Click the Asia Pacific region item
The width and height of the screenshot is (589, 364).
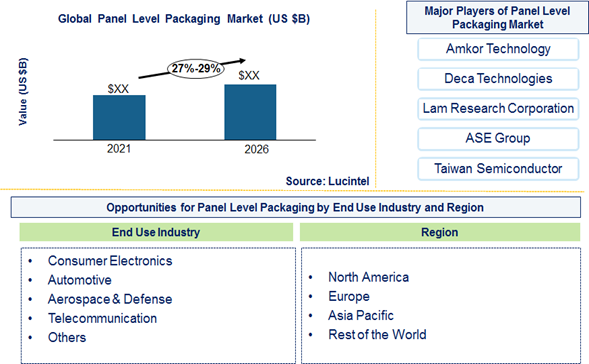[x=361, y=316]
